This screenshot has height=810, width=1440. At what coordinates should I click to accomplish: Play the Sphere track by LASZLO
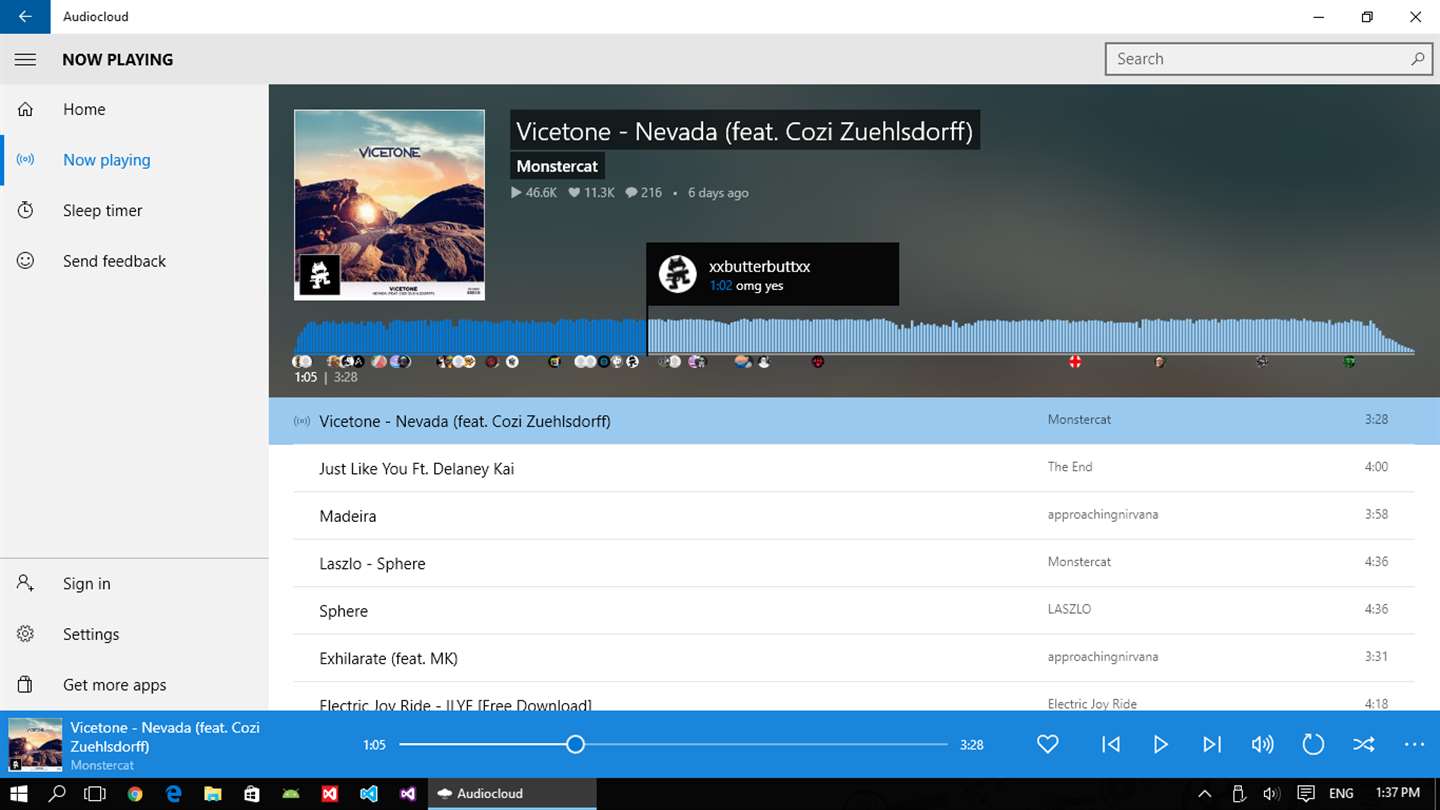tap(854, 611)
